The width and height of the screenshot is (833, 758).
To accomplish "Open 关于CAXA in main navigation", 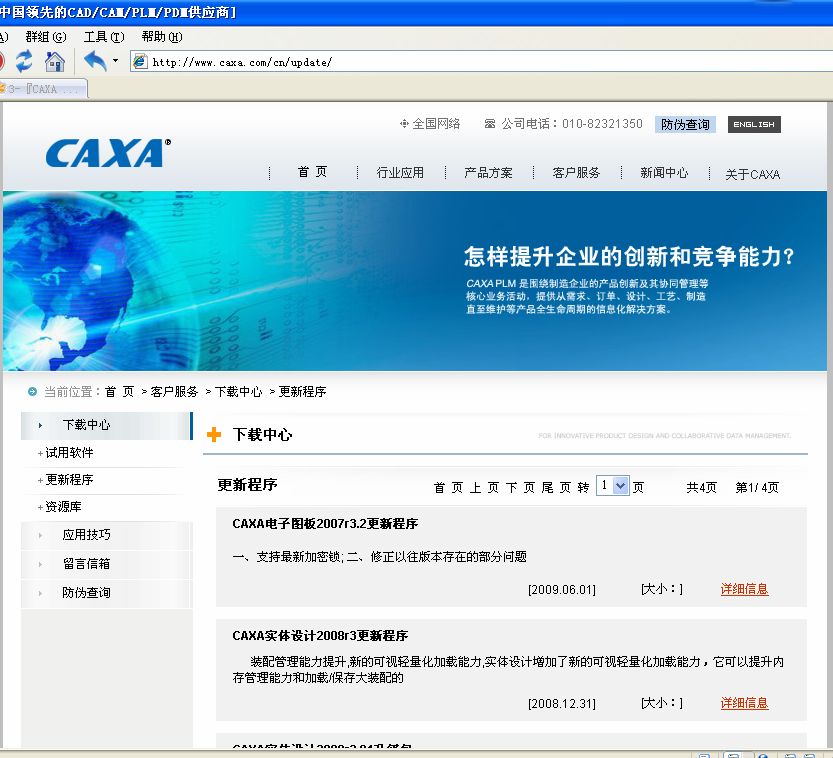I will (753, 174).
